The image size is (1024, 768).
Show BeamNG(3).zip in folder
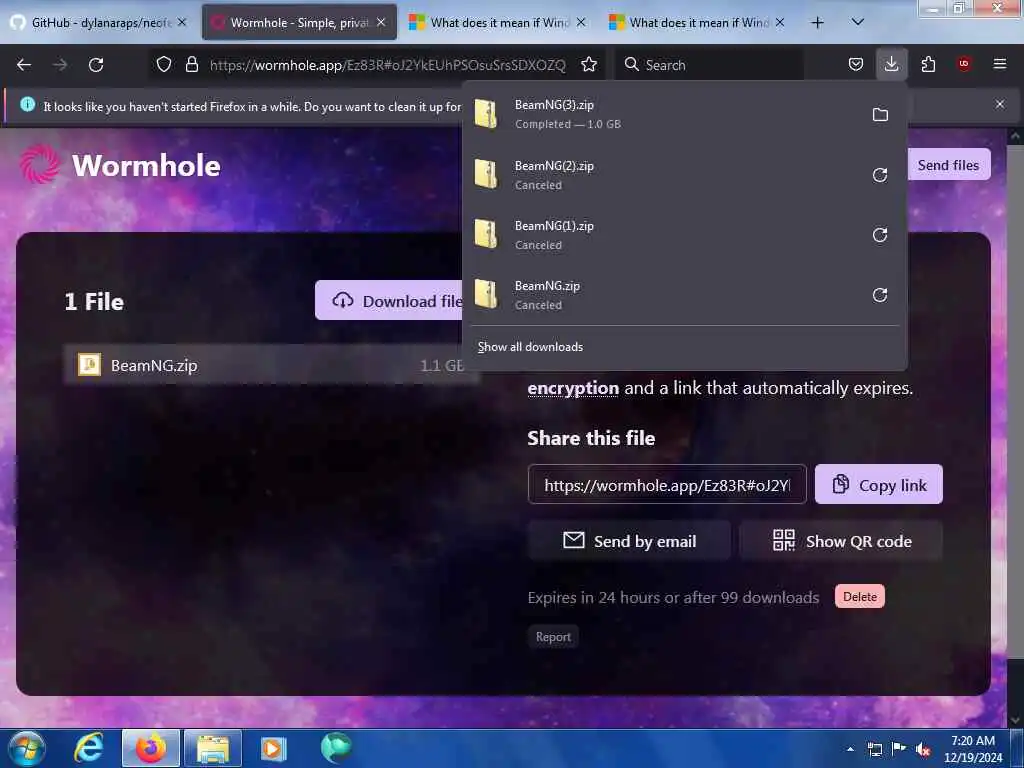880,115
